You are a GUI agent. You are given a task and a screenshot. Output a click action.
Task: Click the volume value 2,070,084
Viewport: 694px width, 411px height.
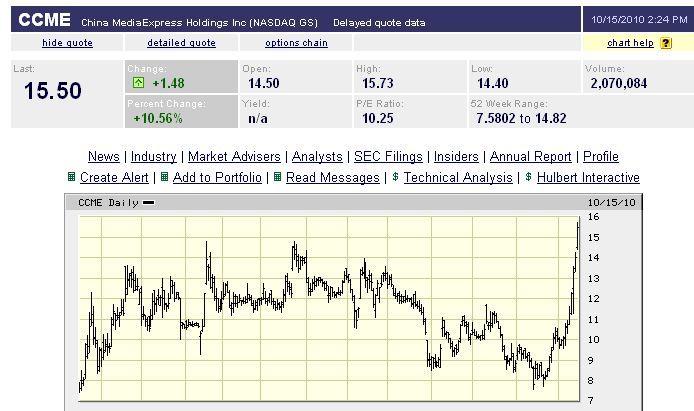(x=619, y=83)
